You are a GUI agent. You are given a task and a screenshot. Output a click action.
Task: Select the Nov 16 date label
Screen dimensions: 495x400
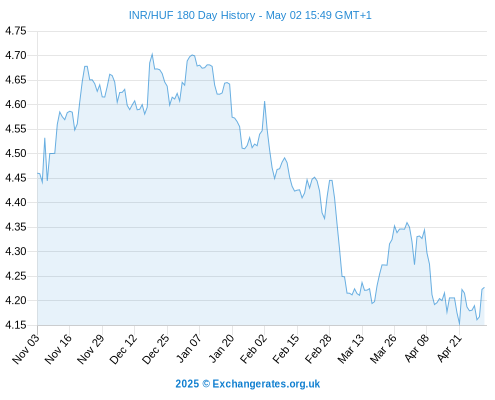tap(58, 349)
